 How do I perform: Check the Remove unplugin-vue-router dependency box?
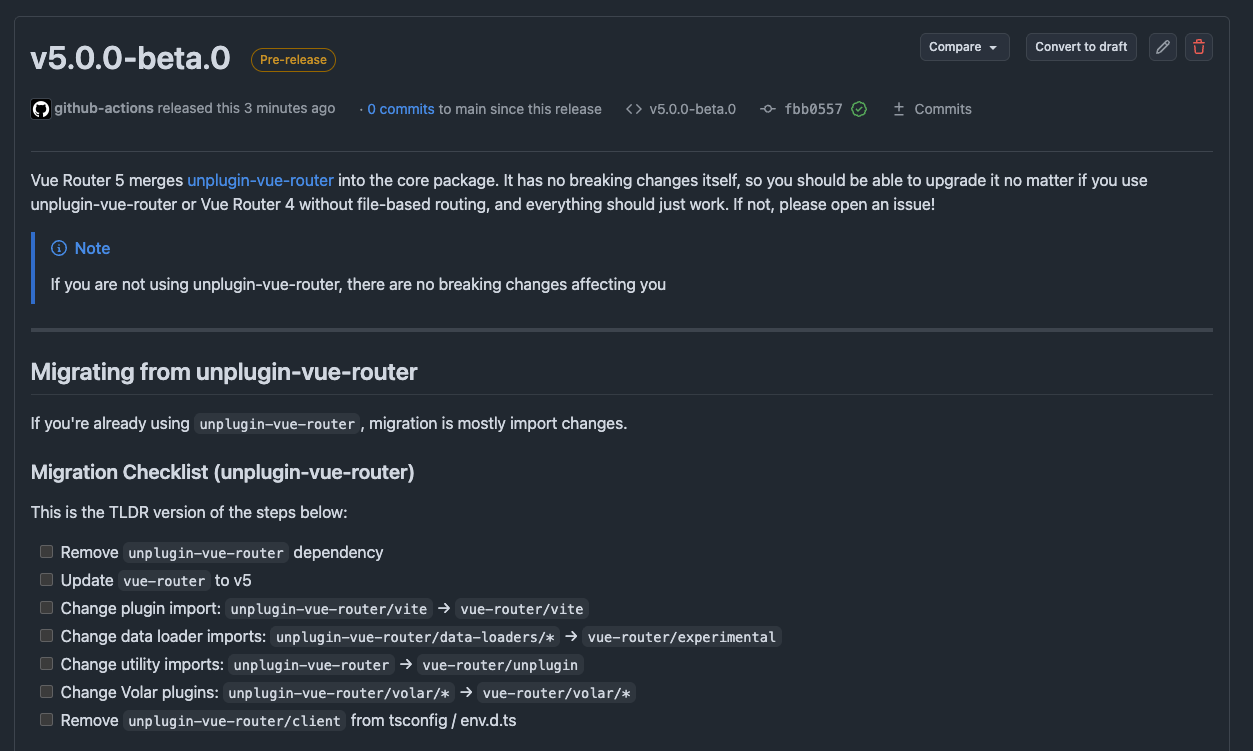click(46, 552)
